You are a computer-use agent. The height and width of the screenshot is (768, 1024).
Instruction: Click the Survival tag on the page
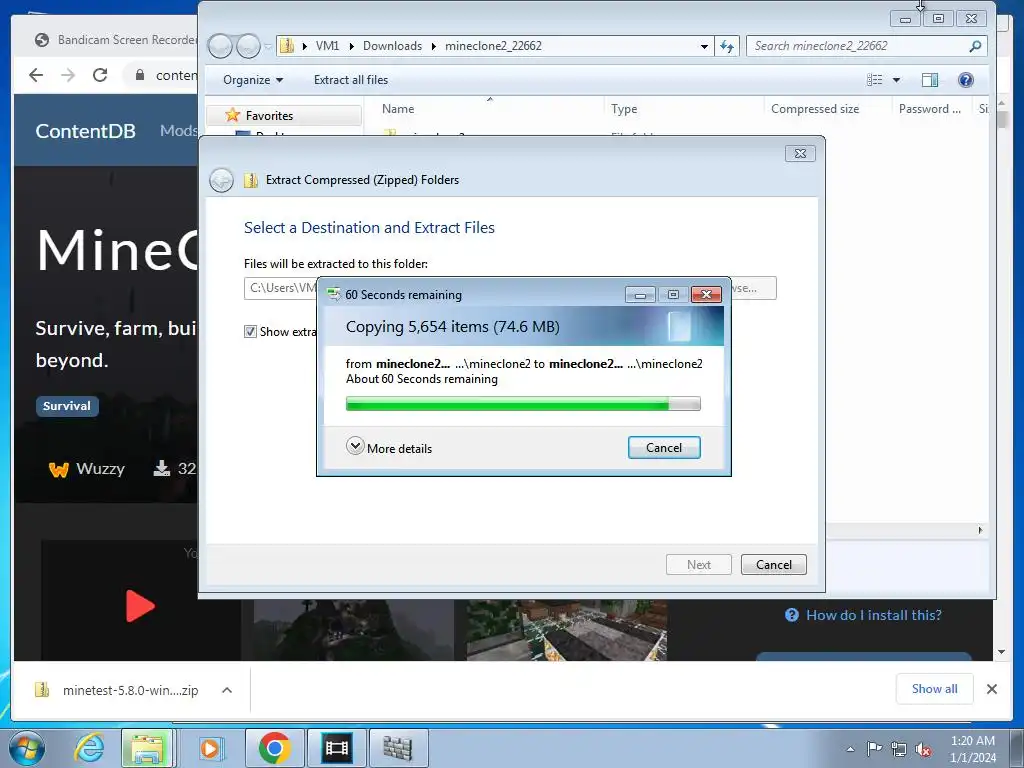pos(67,406)
